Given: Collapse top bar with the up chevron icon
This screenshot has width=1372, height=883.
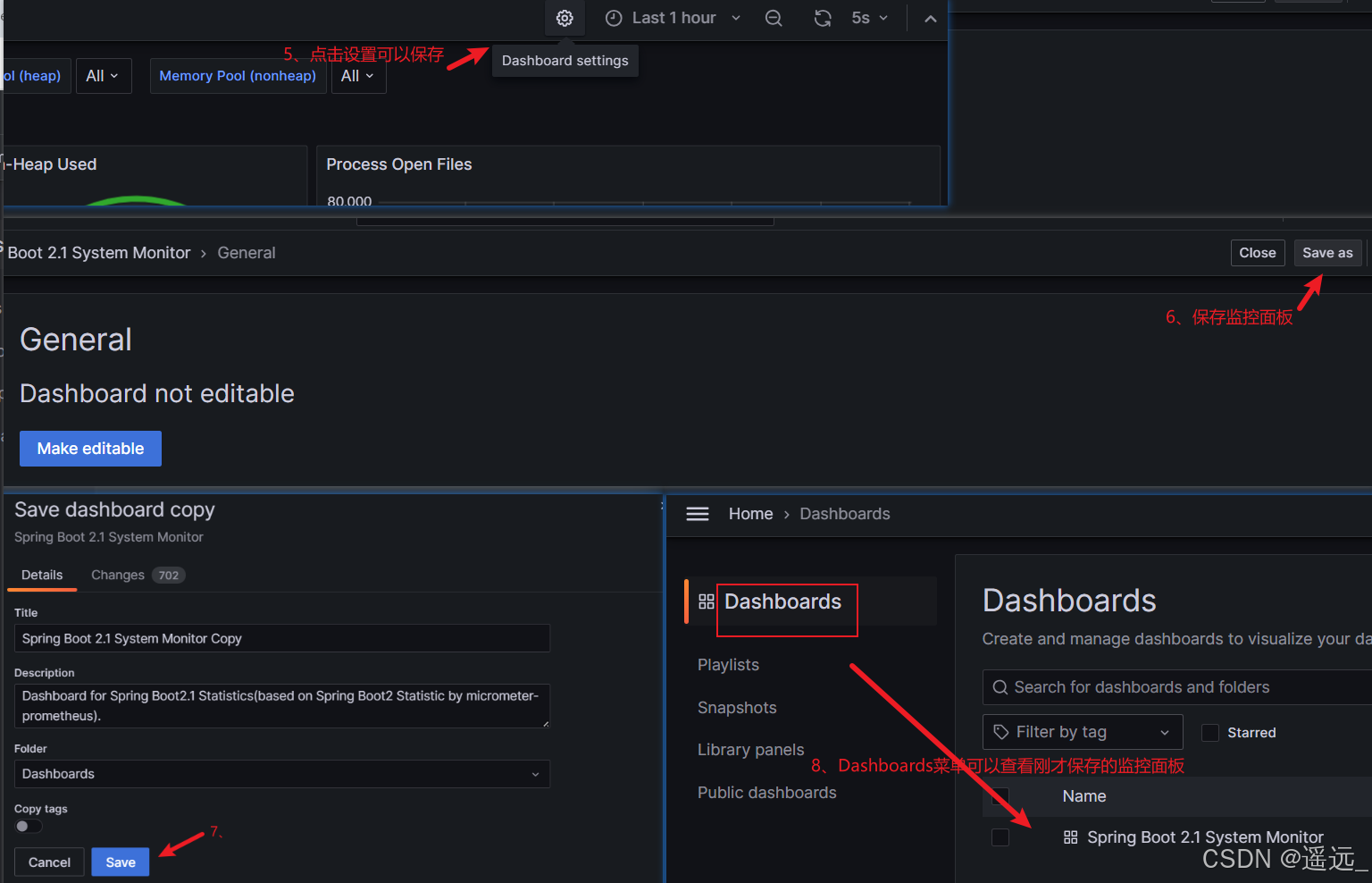Looking at the screenshot, I should click(930, 19).
